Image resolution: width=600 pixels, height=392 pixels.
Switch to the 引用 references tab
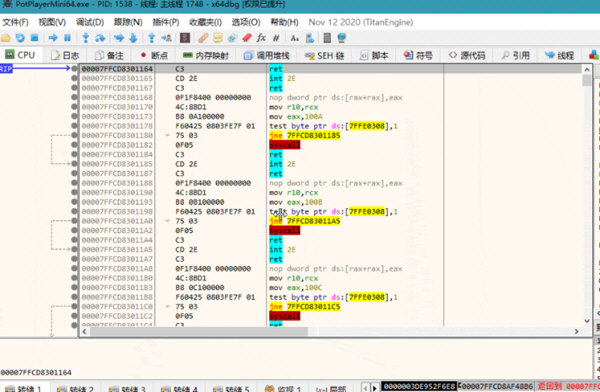[516, 56]
